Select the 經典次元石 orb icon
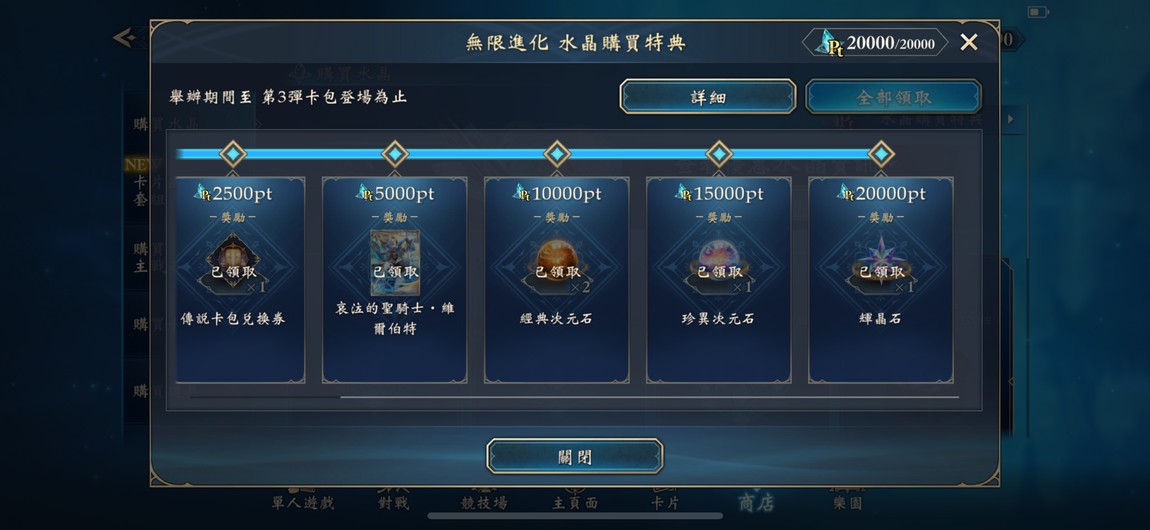The image size is (1150, 530). 557,262
